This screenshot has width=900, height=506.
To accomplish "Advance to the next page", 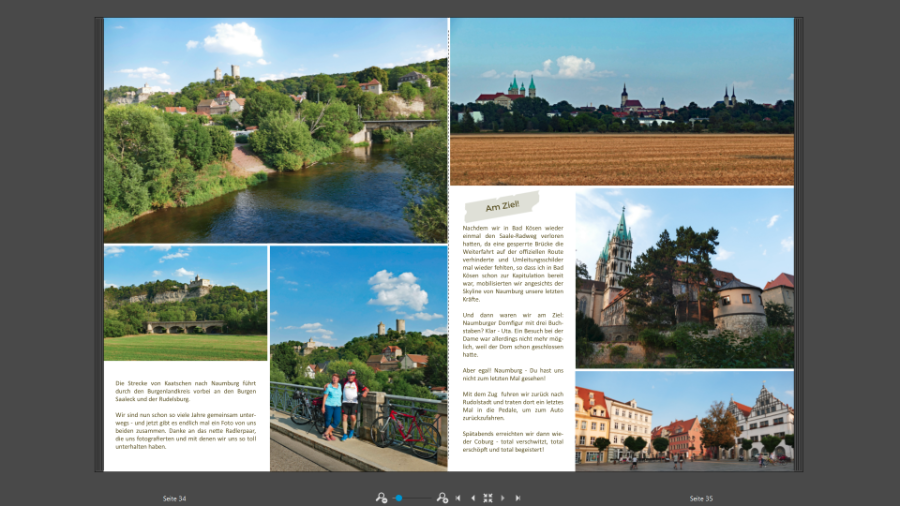I will 503,497.
